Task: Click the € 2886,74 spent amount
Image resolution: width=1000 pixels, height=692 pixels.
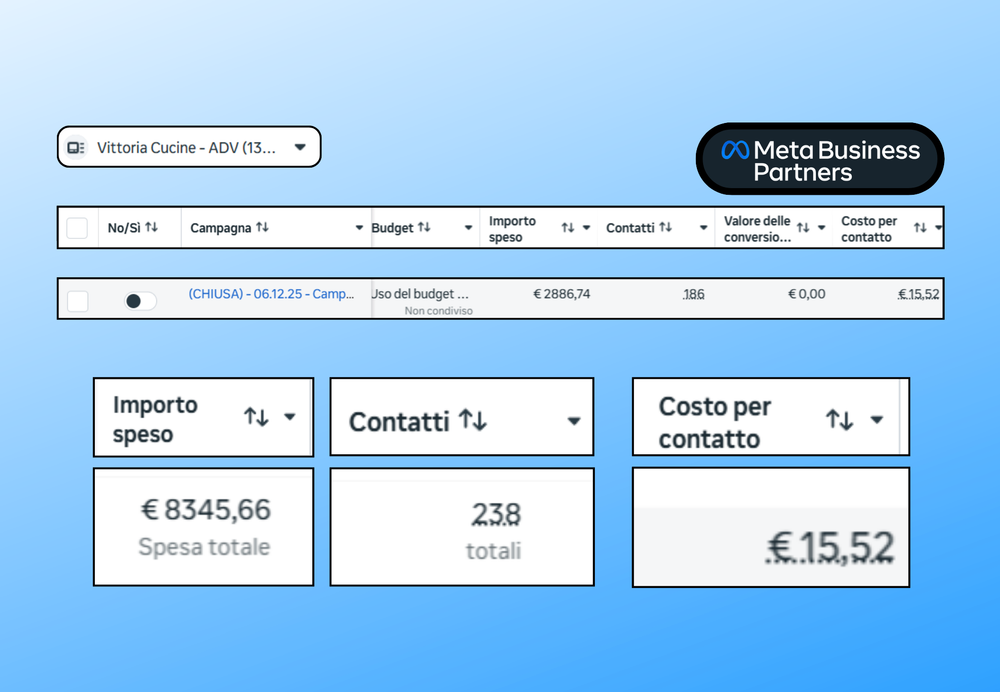Action: tap(562, 294)
